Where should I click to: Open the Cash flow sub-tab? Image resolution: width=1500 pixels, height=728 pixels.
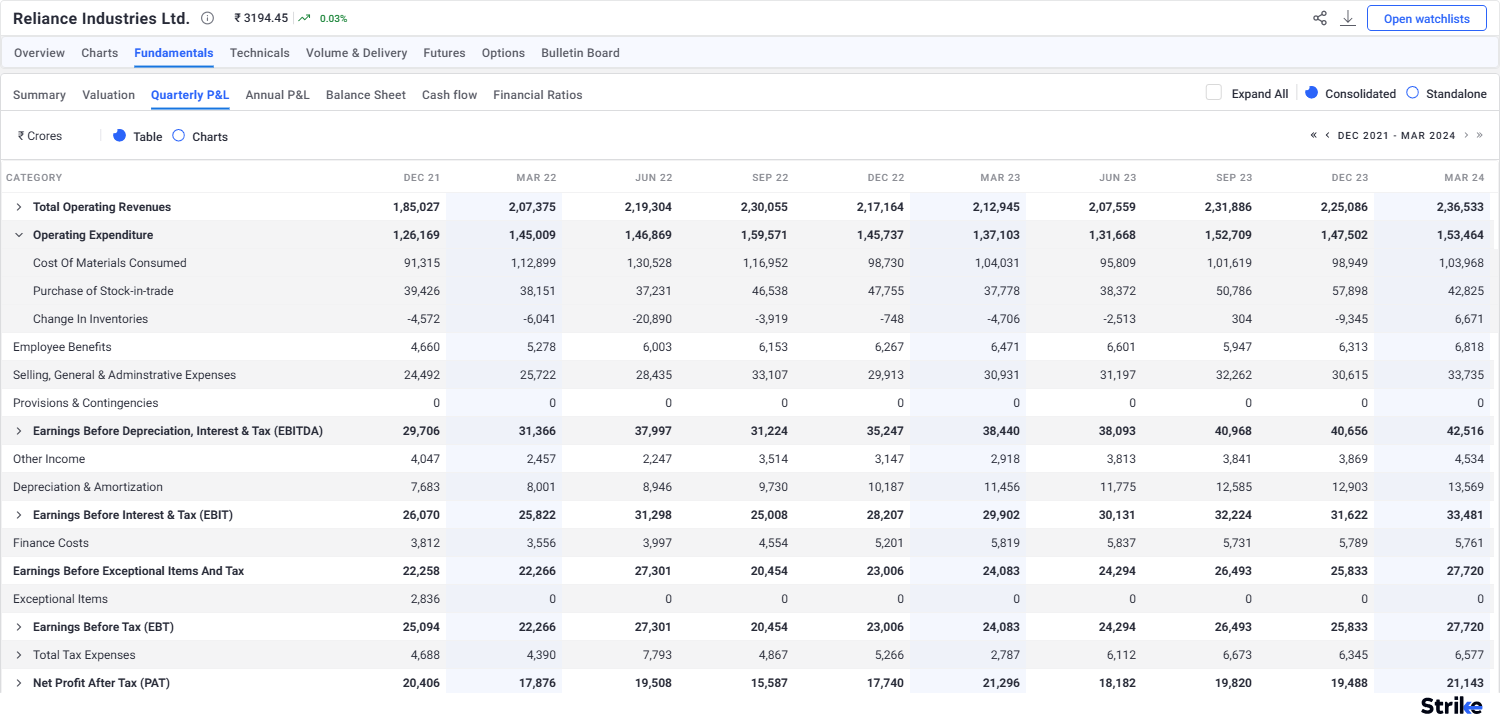pos(449,95)
